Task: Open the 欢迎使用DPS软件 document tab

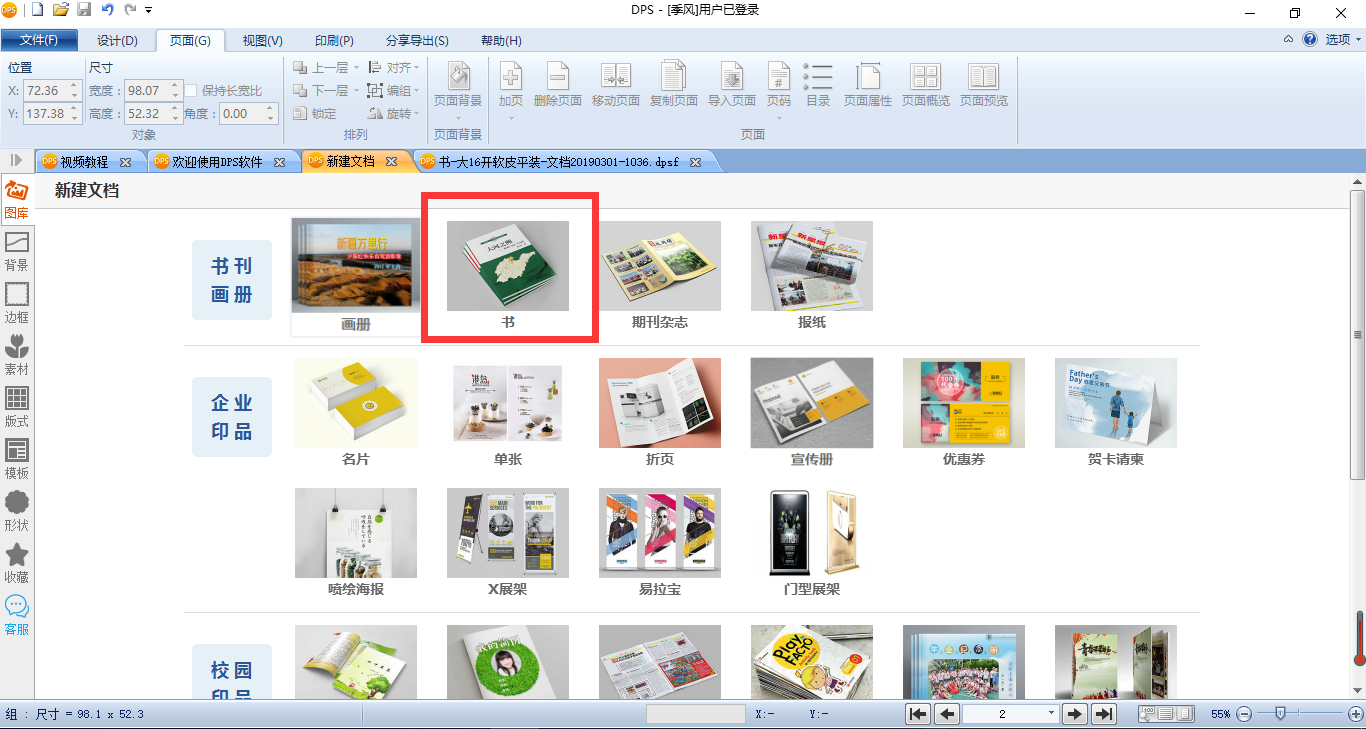Action: (x=218, y=162)
